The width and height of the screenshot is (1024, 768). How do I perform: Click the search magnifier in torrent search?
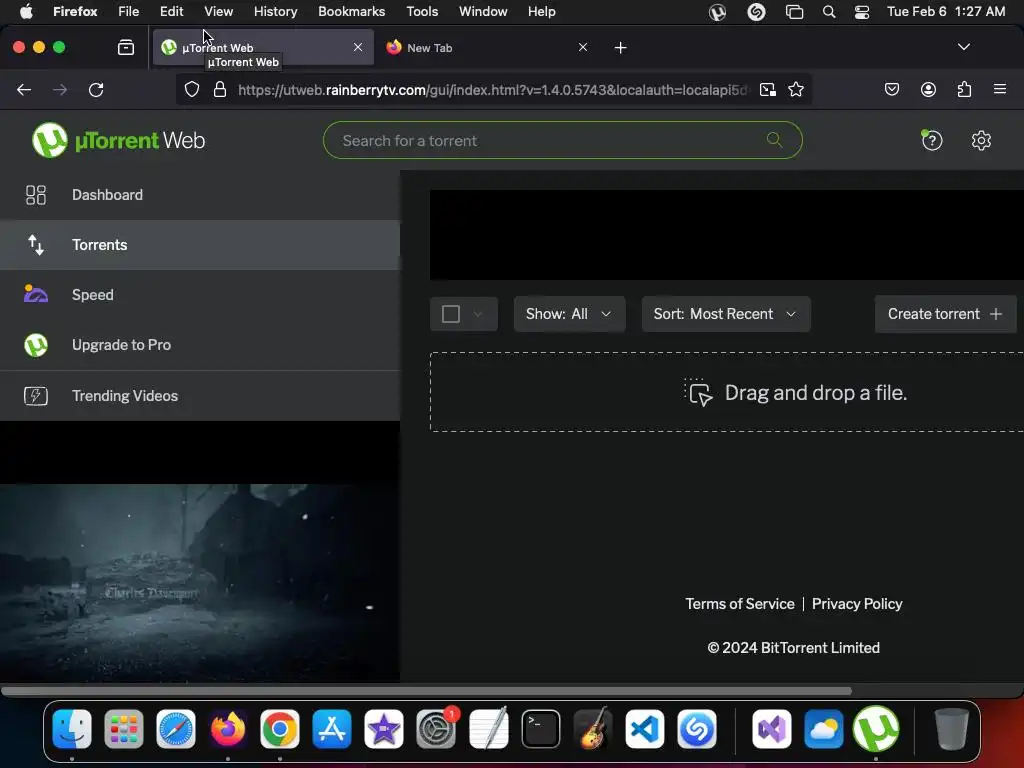pyautogui.click(x=775, y=140)
